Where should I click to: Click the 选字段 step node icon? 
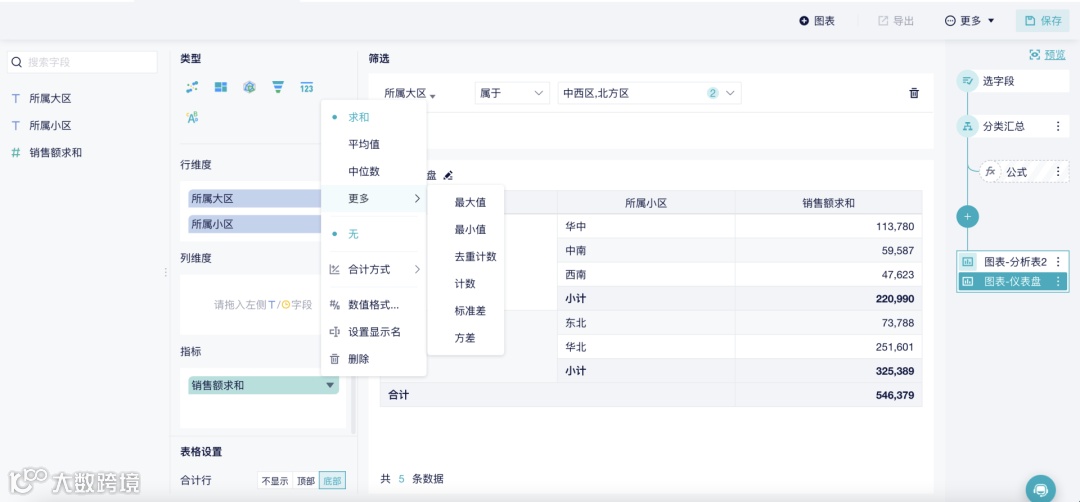pyautogui.click(x=967, y=81)
